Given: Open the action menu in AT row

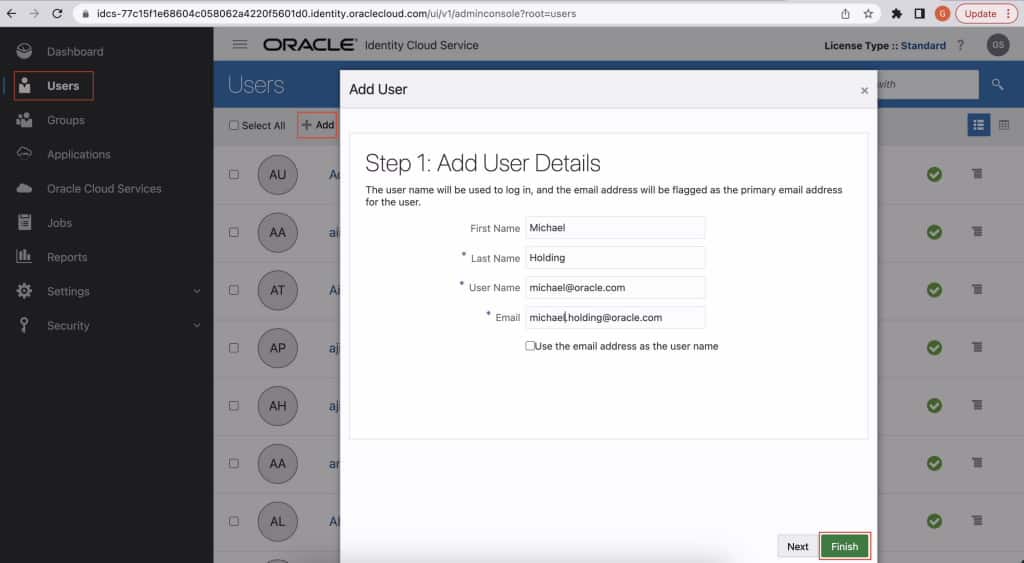Looking at the screenshot, I should coord(977,289).
